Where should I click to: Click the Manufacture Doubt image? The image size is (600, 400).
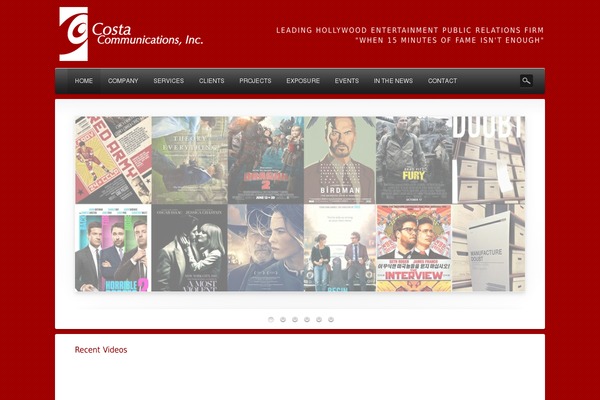489,248
